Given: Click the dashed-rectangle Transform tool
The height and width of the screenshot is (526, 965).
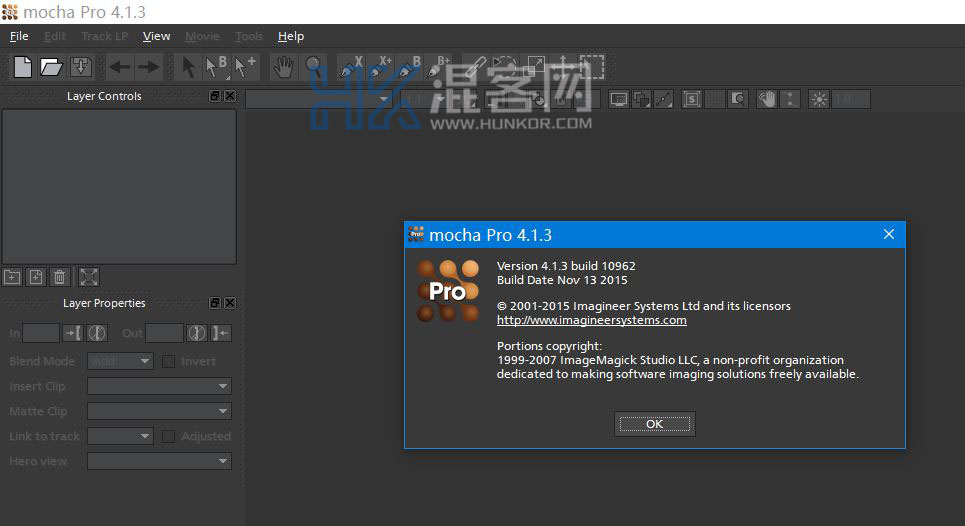Looking at the screenshot, I should [x=592, y=66].
